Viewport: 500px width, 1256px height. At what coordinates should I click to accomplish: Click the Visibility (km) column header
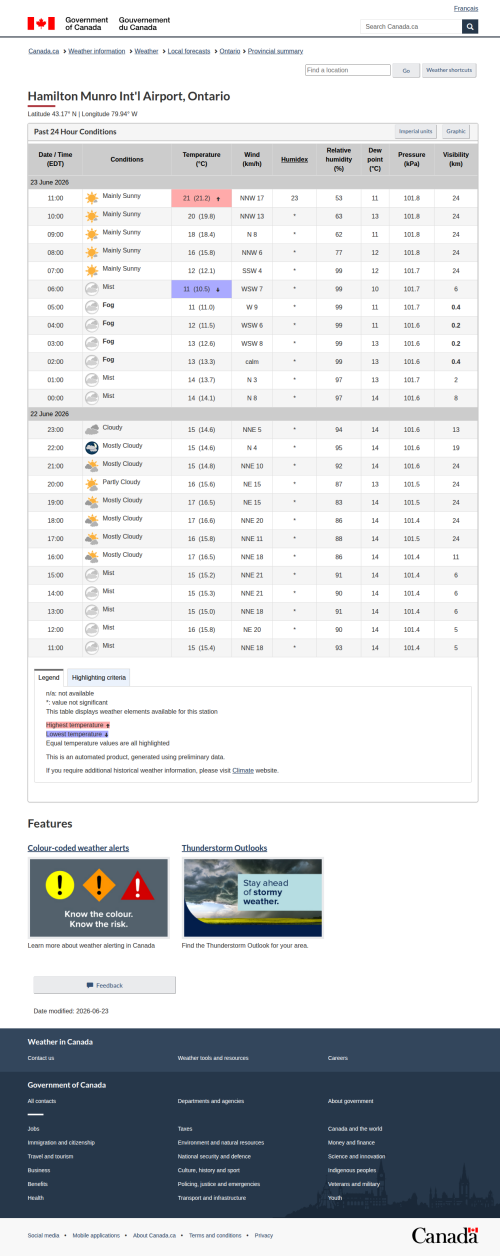pos(456,159)
